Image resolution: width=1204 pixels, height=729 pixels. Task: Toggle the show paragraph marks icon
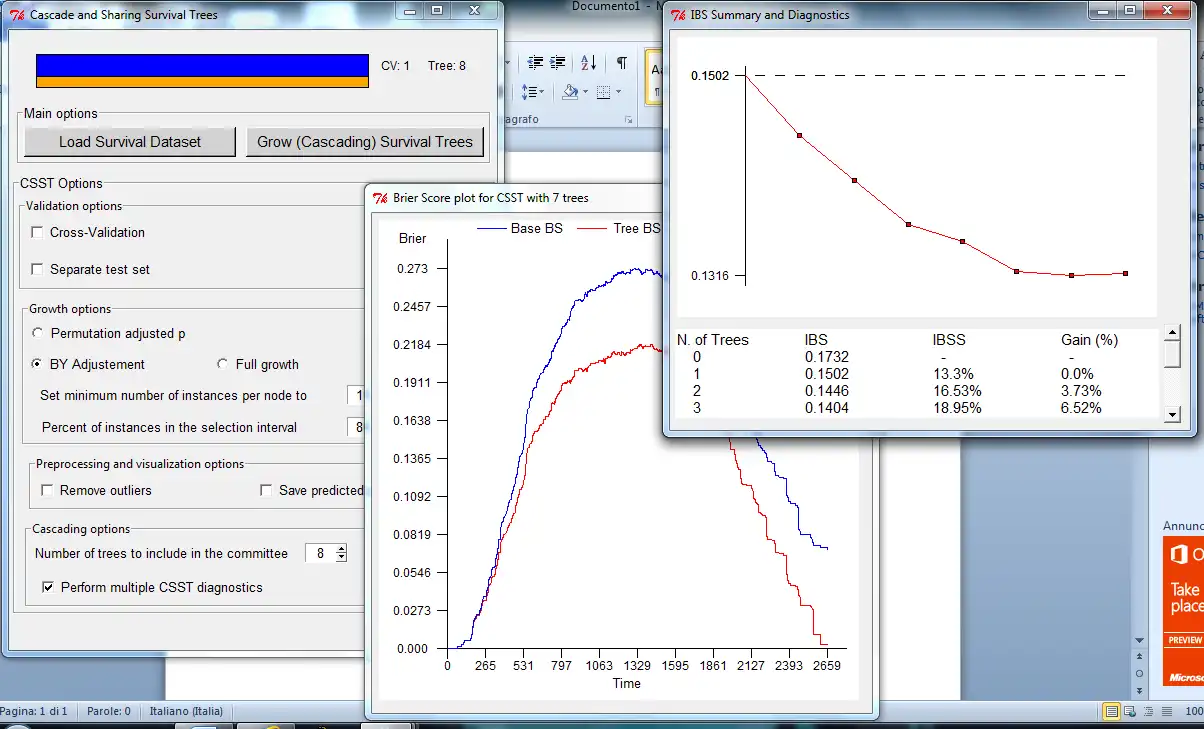click(x=621, y=63)
